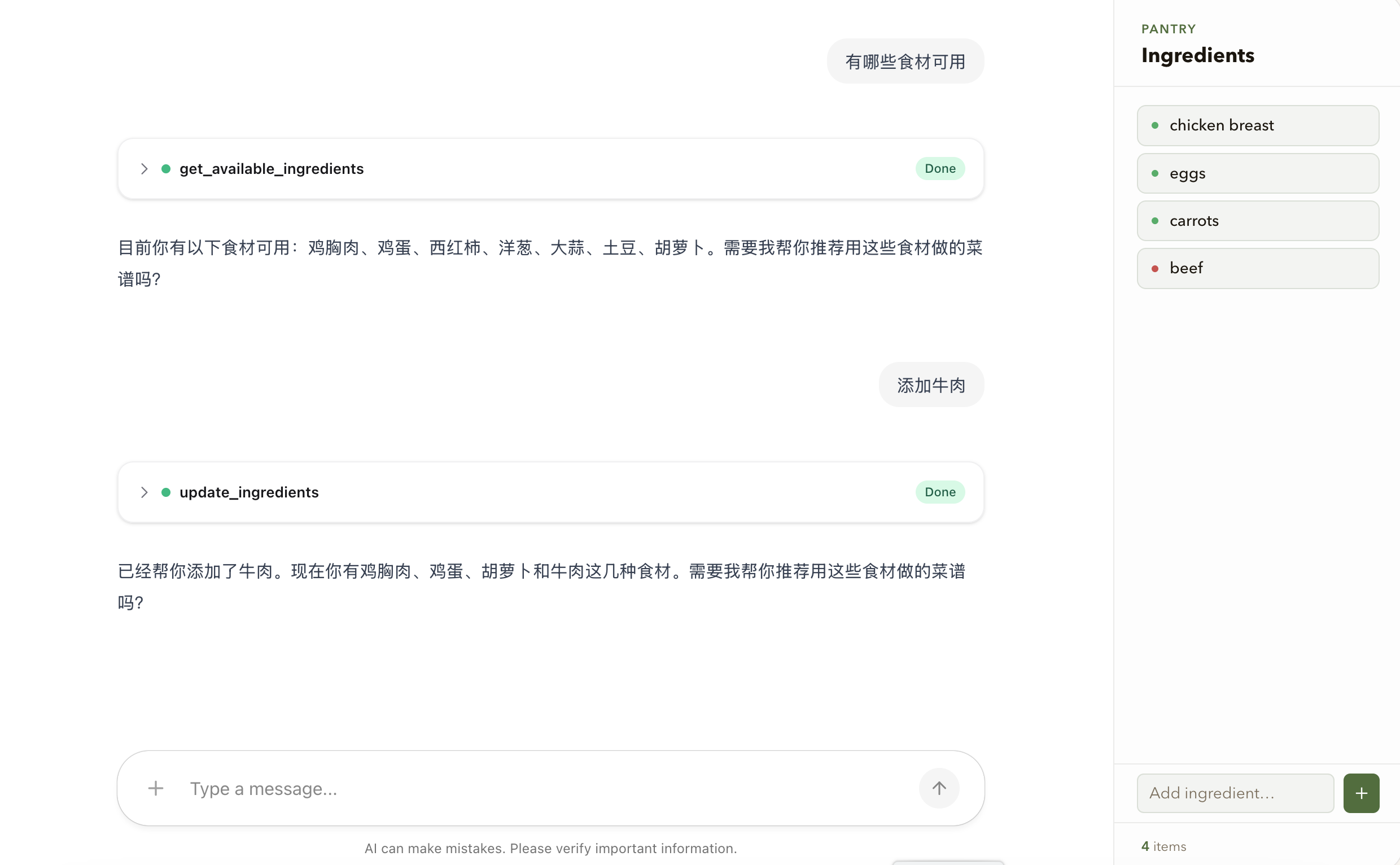The height and width of the screenshot is (865, 1400).
Task: Click the green dot beside carrots
Action: tap(1154, 221)
